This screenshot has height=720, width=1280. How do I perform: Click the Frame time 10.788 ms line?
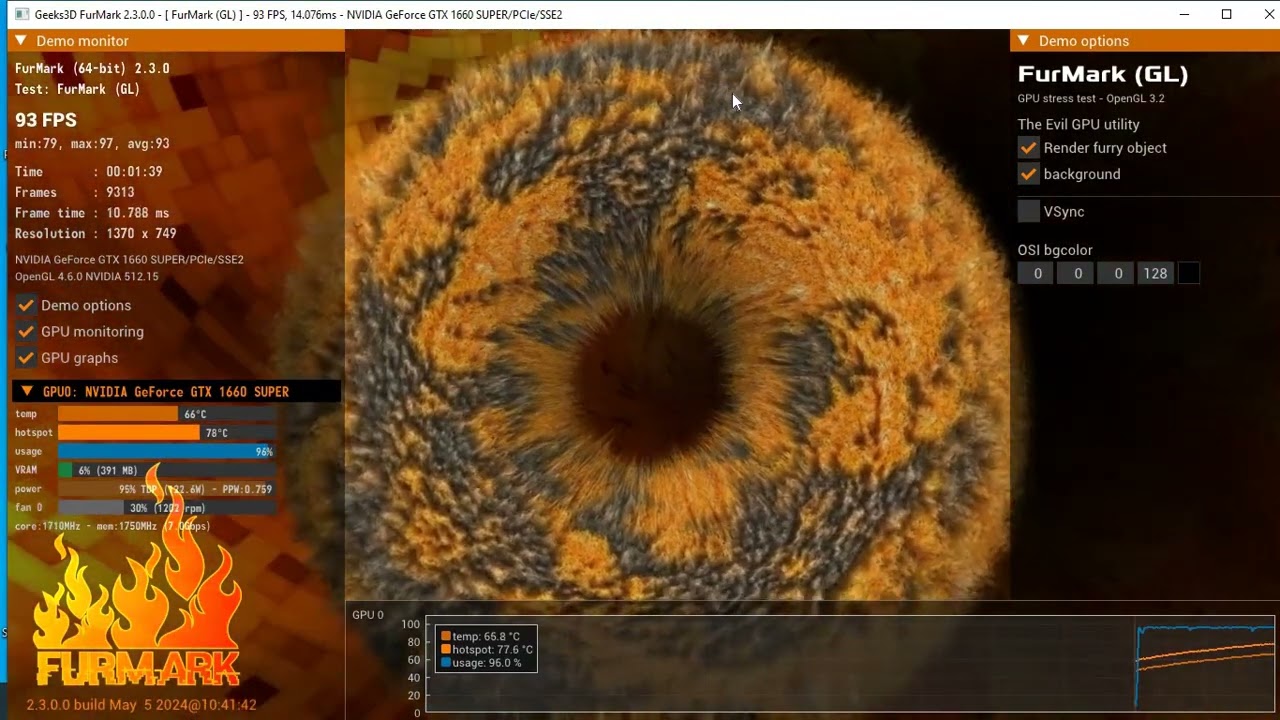click(x=92, y=213)
